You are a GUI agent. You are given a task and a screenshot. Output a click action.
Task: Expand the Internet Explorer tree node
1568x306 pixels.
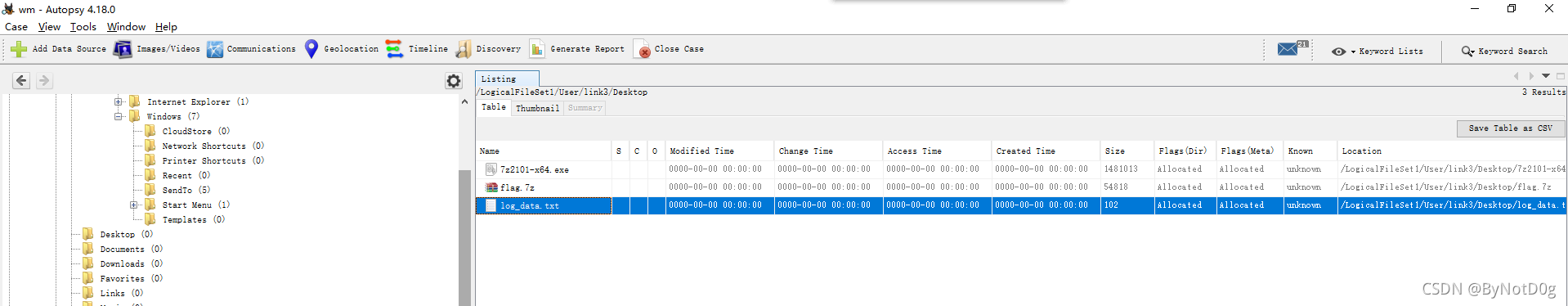pyautogui.click(x=119, y=102)
